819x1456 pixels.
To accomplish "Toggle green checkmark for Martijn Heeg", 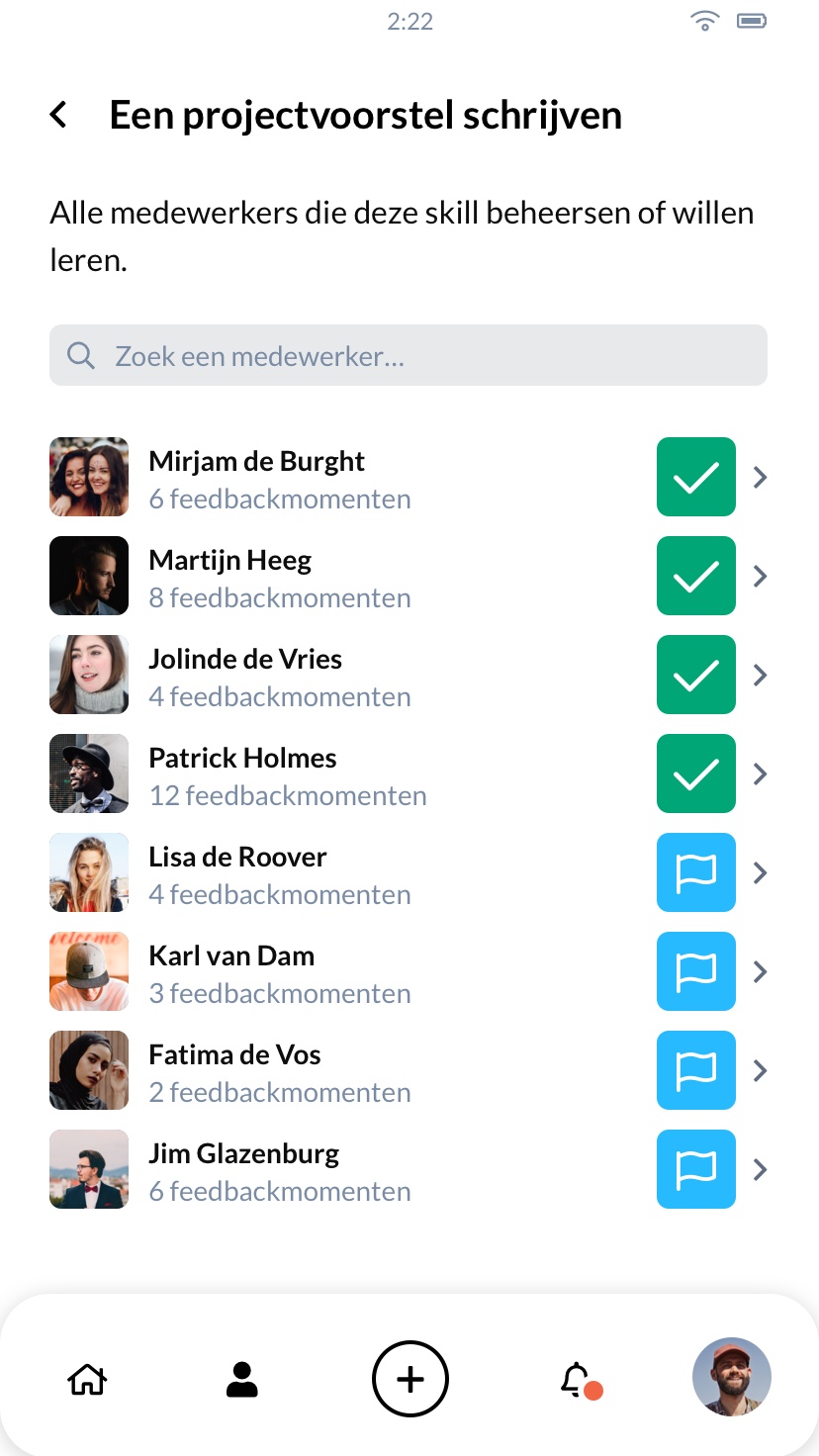I will pos(695,576).
